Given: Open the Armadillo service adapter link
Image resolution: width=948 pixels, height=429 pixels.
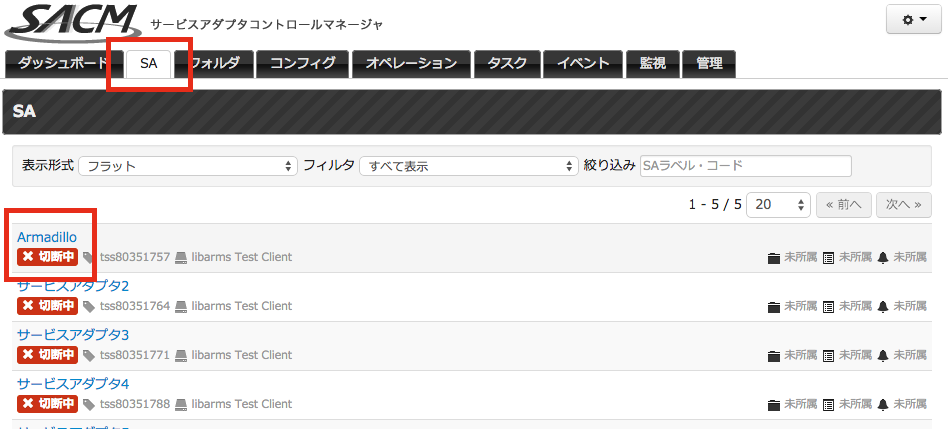Looking at the screenshot, I should (x=47, y=237).
